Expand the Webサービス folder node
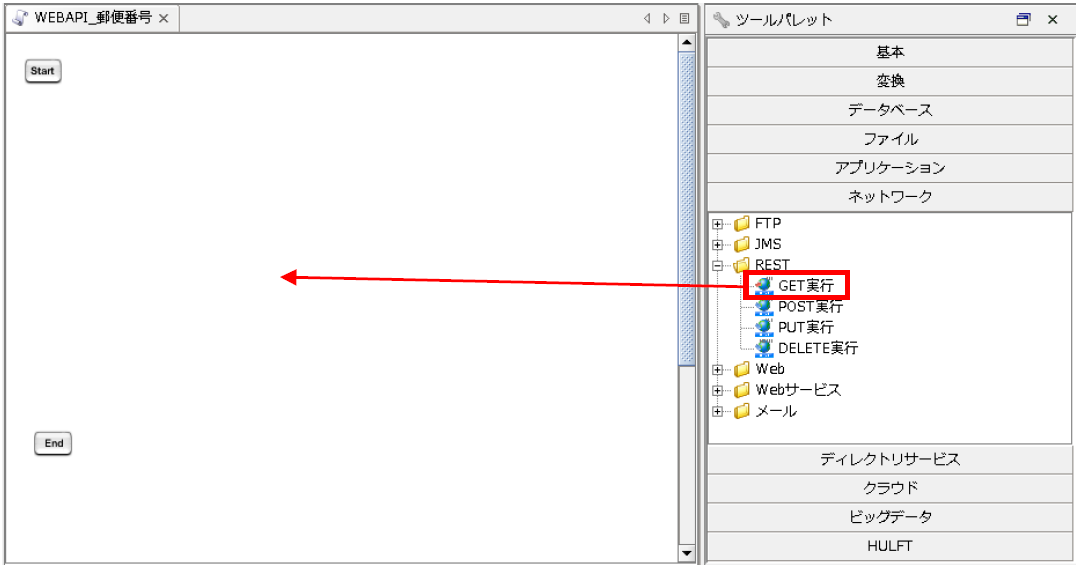Screen dimensions: 1078x567 point(717,391)
